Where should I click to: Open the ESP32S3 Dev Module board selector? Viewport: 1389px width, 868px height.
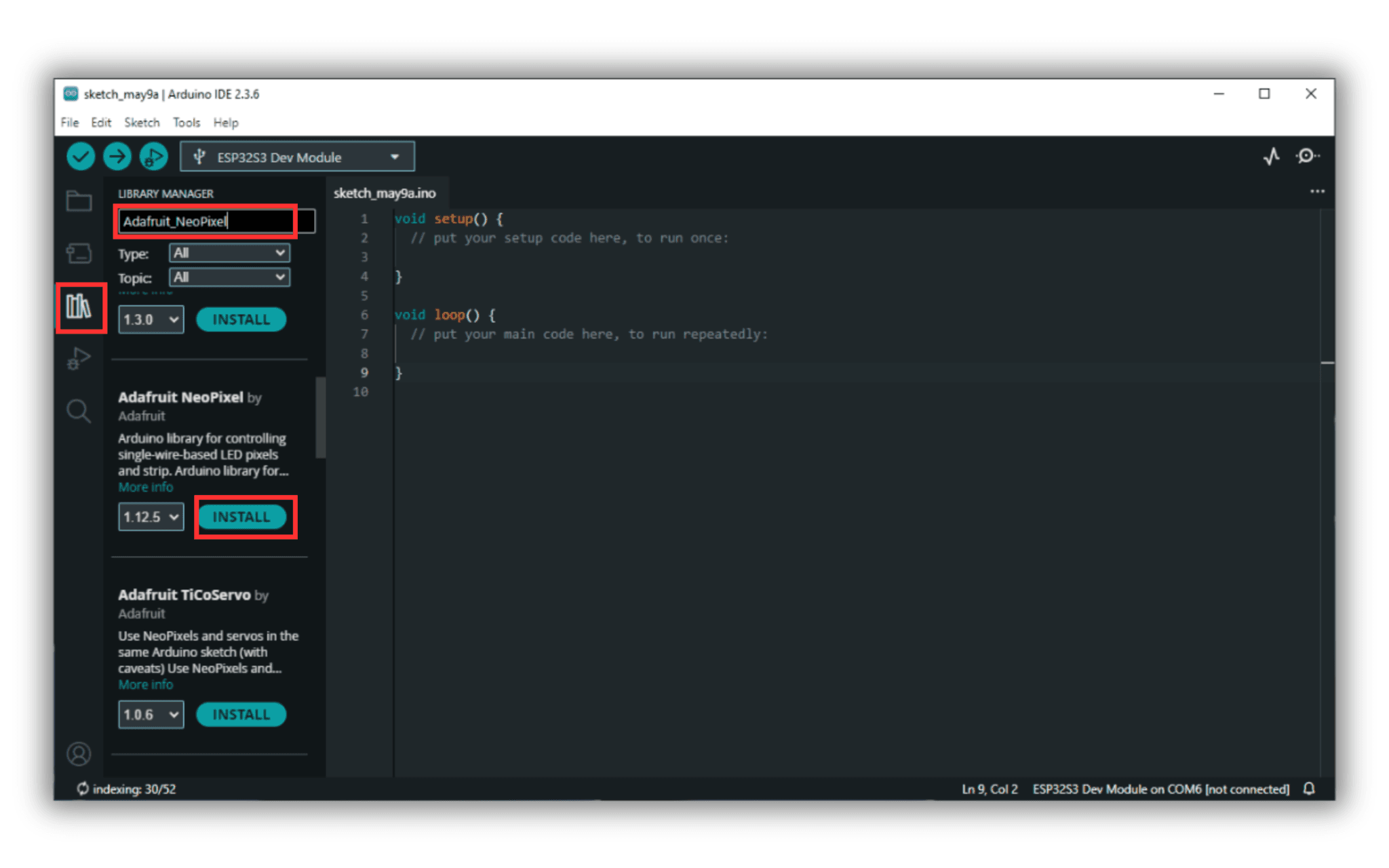coord(297,157)
